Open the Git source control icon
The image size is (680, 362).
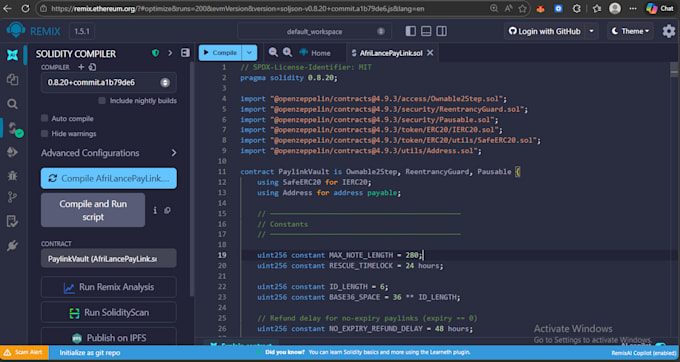pyautogui.click(x=12, y=198)
